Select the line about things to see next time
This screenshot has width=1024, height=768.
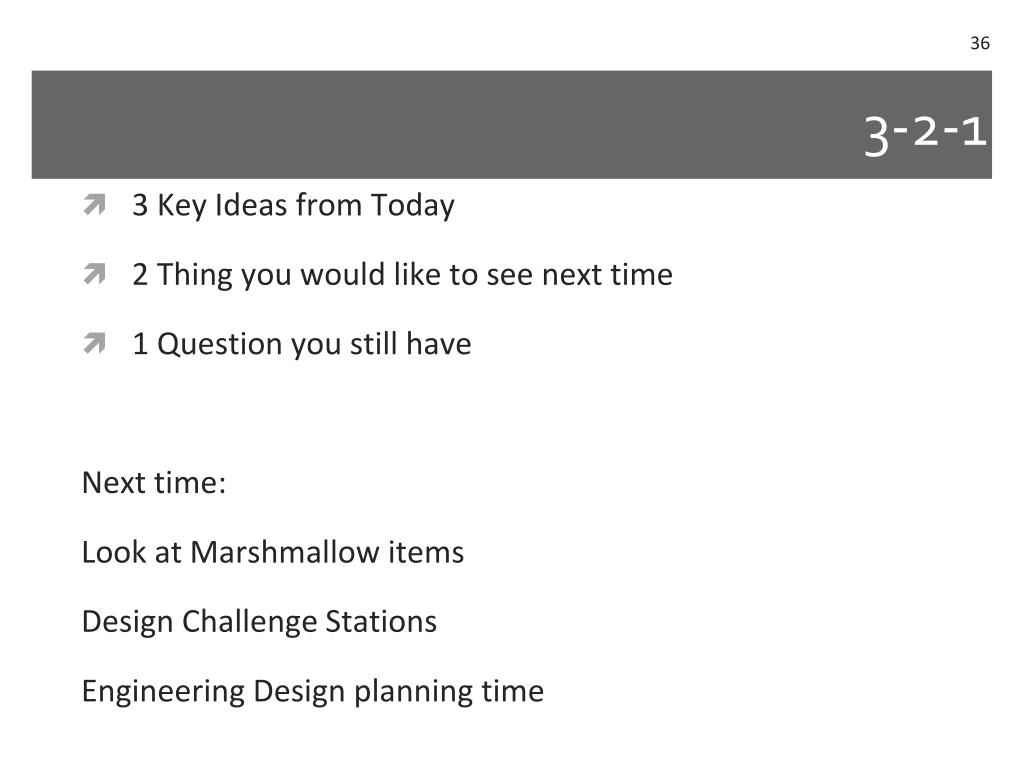[402, 275]
